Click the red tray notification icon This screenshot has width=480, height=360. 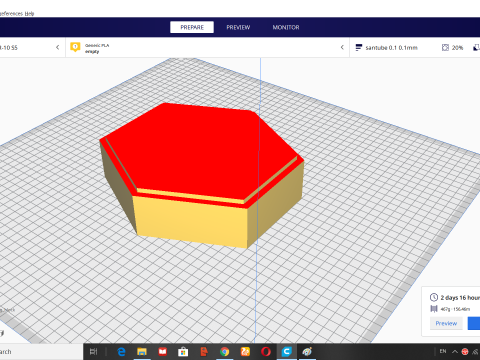(x=465, y=352)
